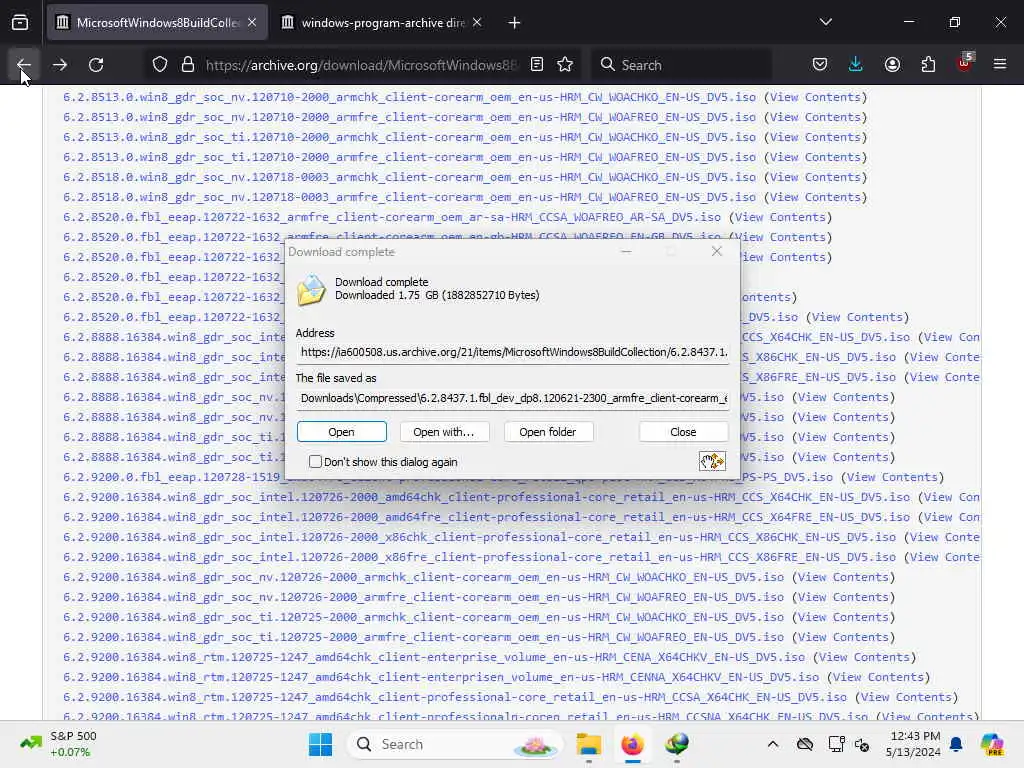Open 6.2.9200.16384 soc_intel amd64chk iso link
The width and height of the screenshot is (1024, 768).
pos(487,497)
